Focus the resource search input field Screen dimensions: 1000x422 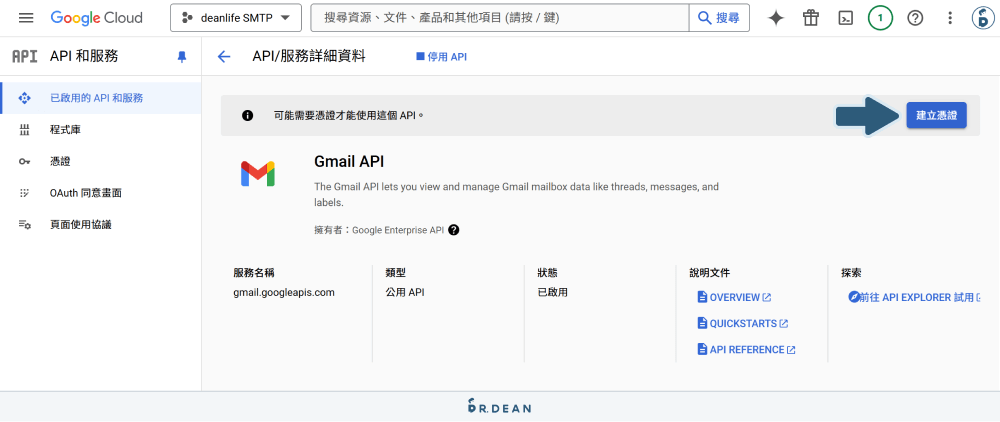[x=500, y=18]
